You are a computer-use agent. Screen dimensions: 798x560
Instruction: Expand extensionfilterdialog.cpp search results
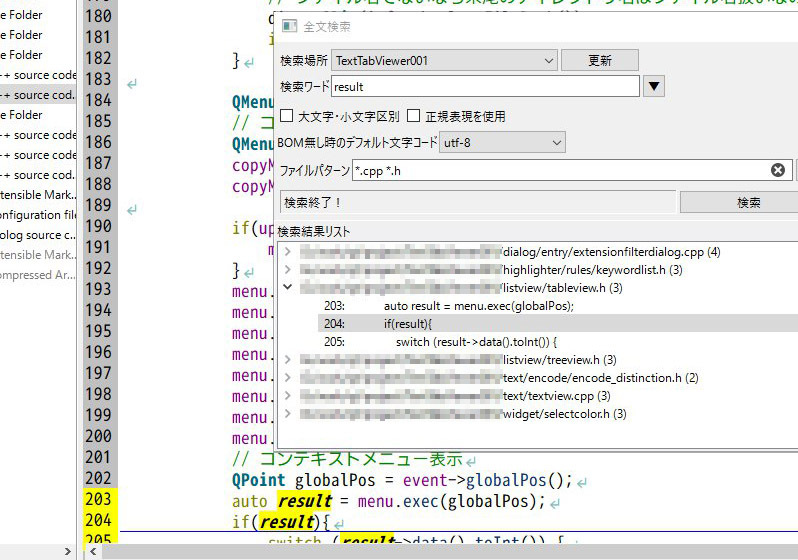point(288,252)
